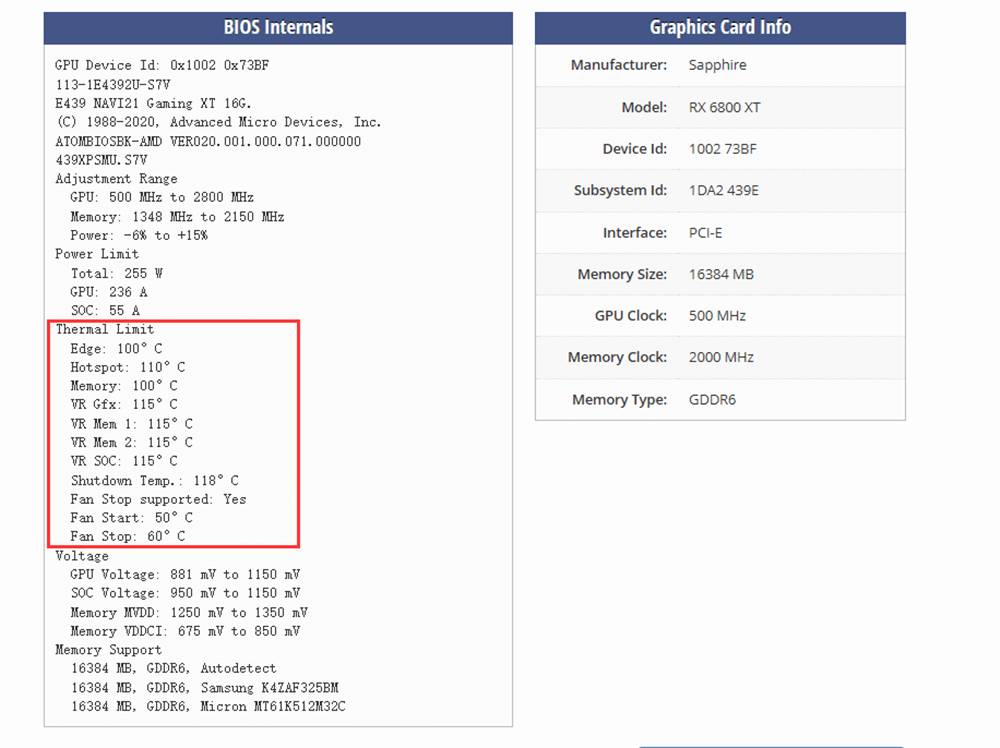
Task: Click the GPU Voltage range line
Action: [184, 575]
